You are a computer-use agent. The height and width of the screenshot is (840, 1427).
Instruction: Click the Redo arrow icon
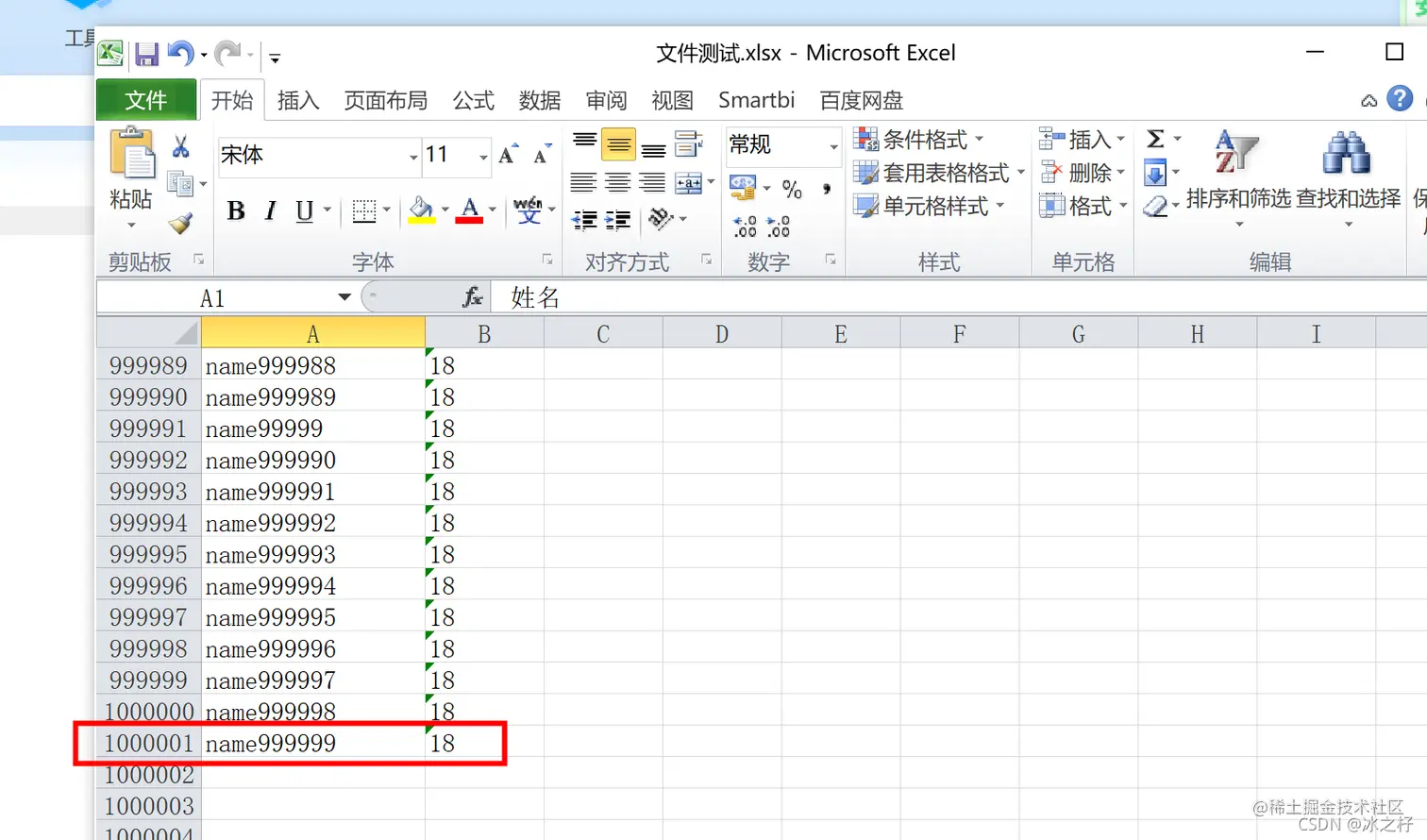(227, 54)
